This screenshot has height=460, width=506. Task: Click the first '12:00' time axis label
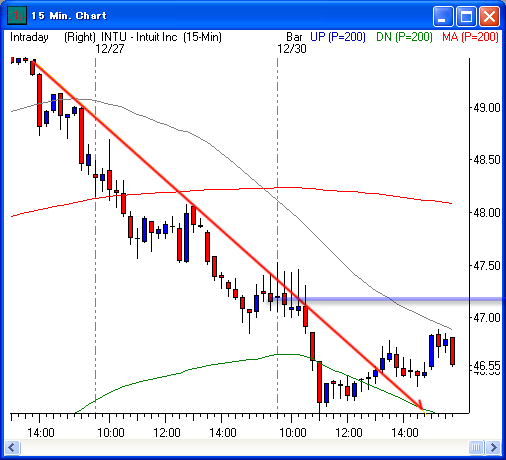pos(167,433)
